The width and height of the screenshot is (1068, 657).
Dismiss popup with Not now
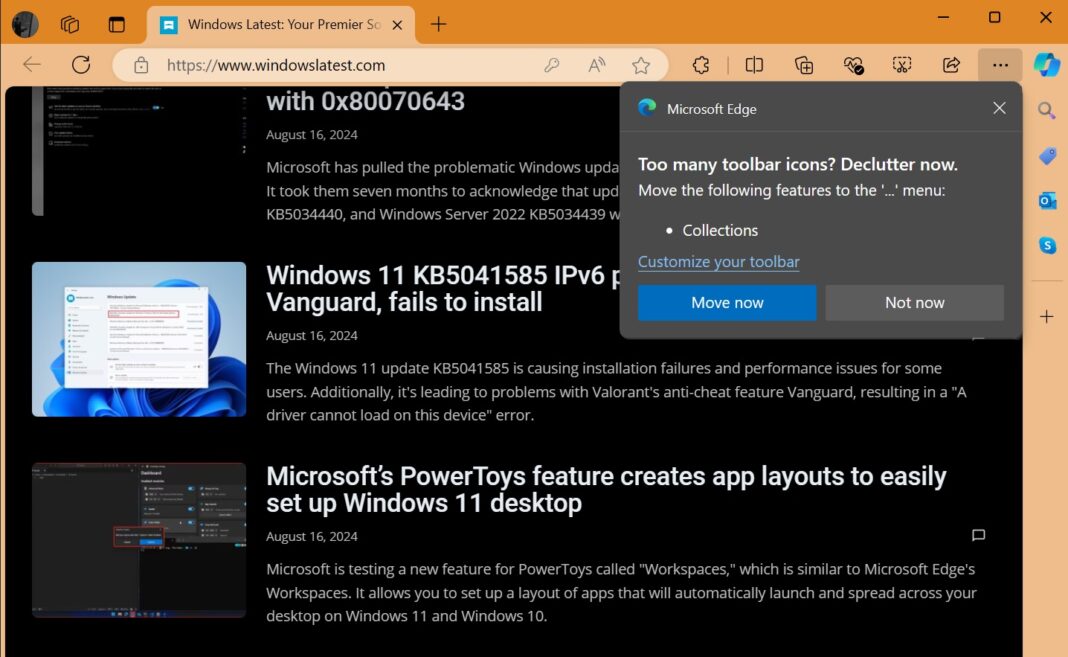pos(913,302)
